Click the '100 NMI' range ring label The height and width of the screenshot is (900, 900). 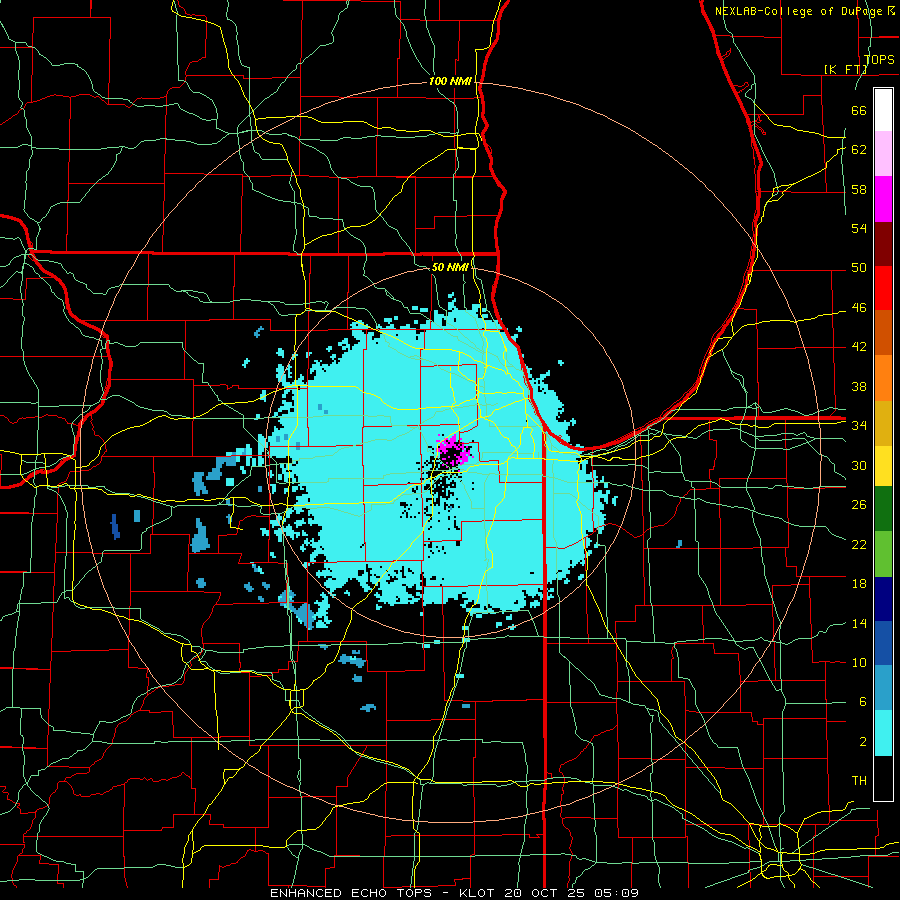click(x=450, y=82)
